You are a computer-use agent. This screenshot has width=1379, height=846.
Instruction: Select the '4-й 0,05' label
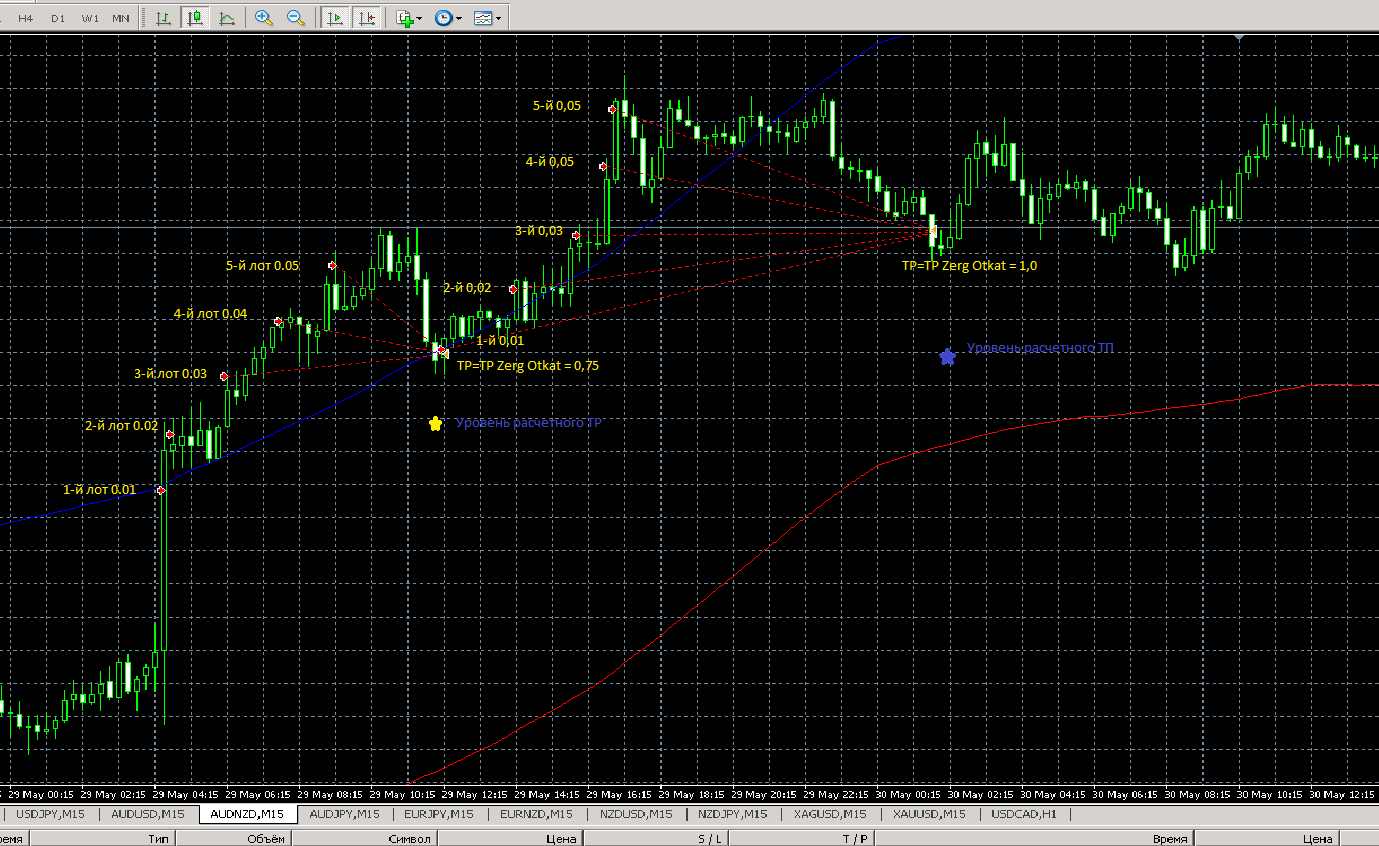click(550, 162)
